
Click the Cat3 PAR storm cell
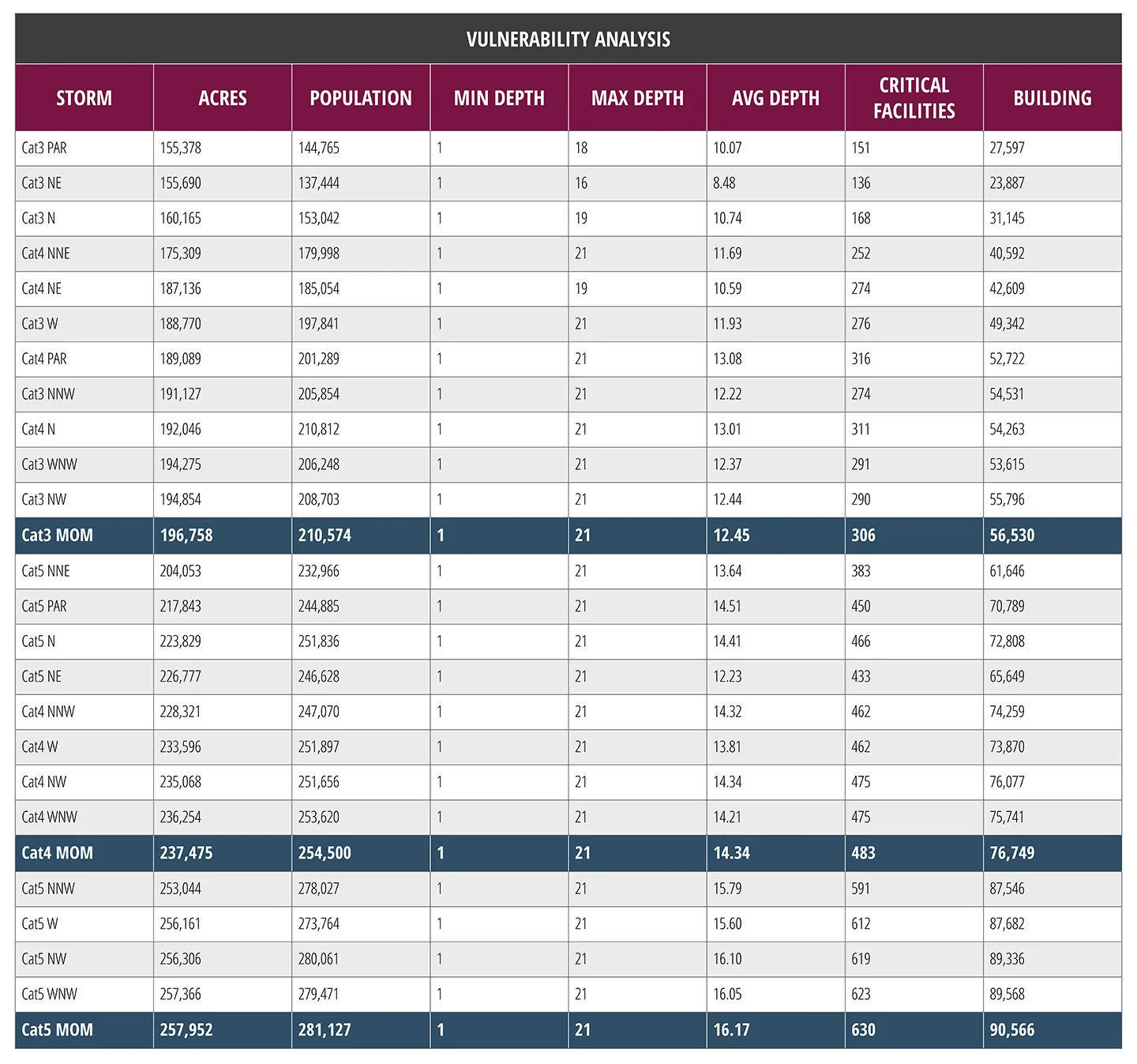pos(44,148)
